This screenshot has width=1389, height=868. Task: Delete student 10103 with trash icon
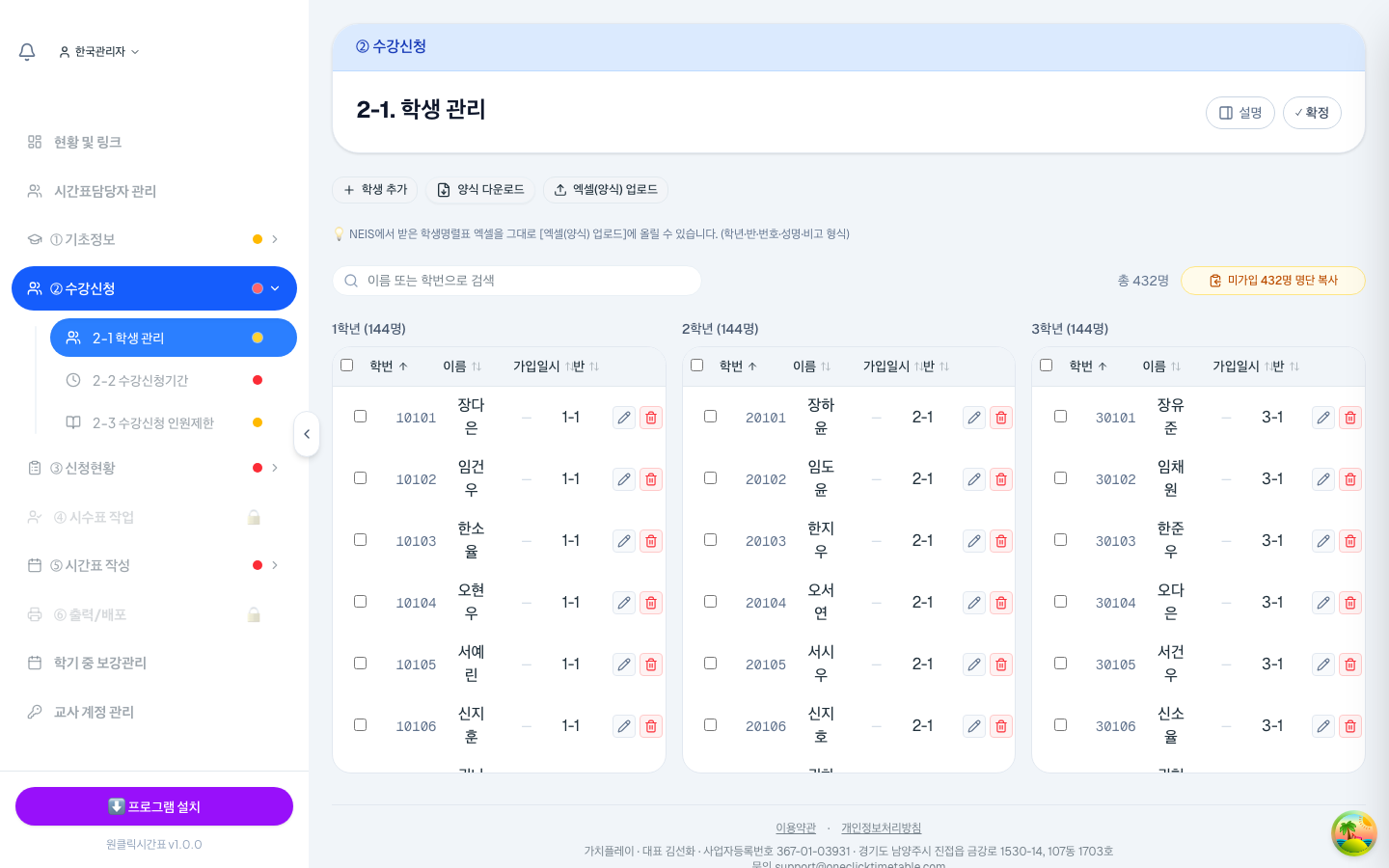651,541
